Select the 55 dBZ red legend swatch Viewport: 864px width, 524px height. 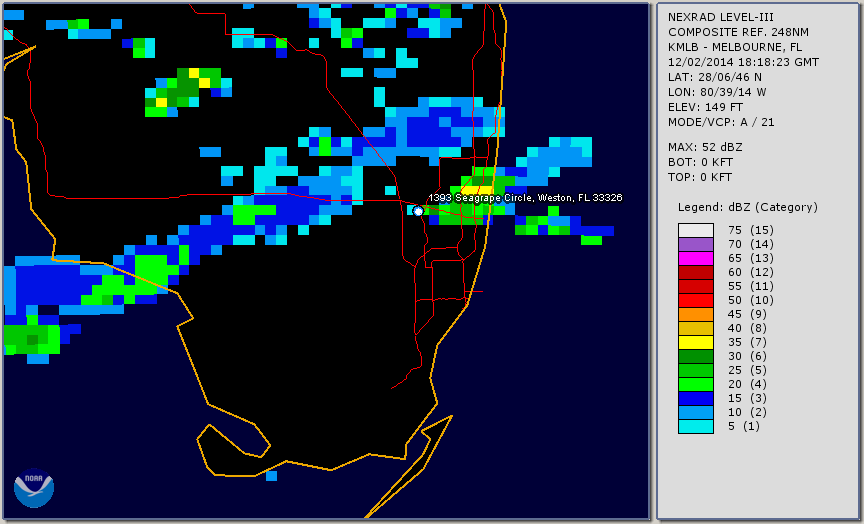695,286
